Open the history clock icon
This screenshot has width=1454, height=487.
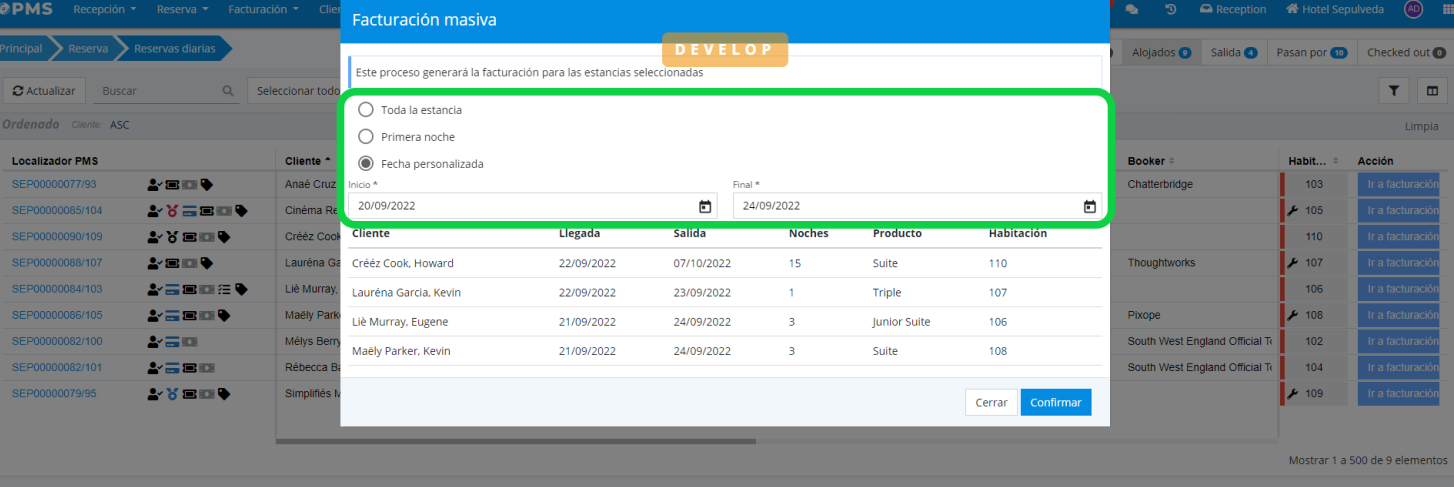1171,9
